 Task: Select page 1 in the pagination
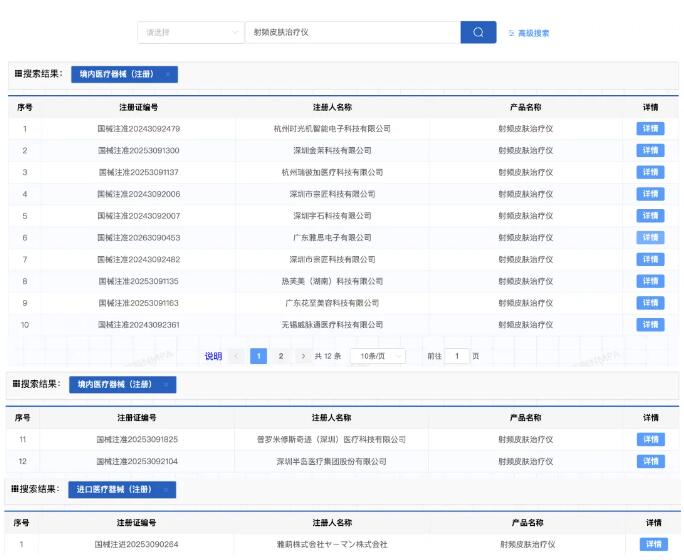coord(258,356)
